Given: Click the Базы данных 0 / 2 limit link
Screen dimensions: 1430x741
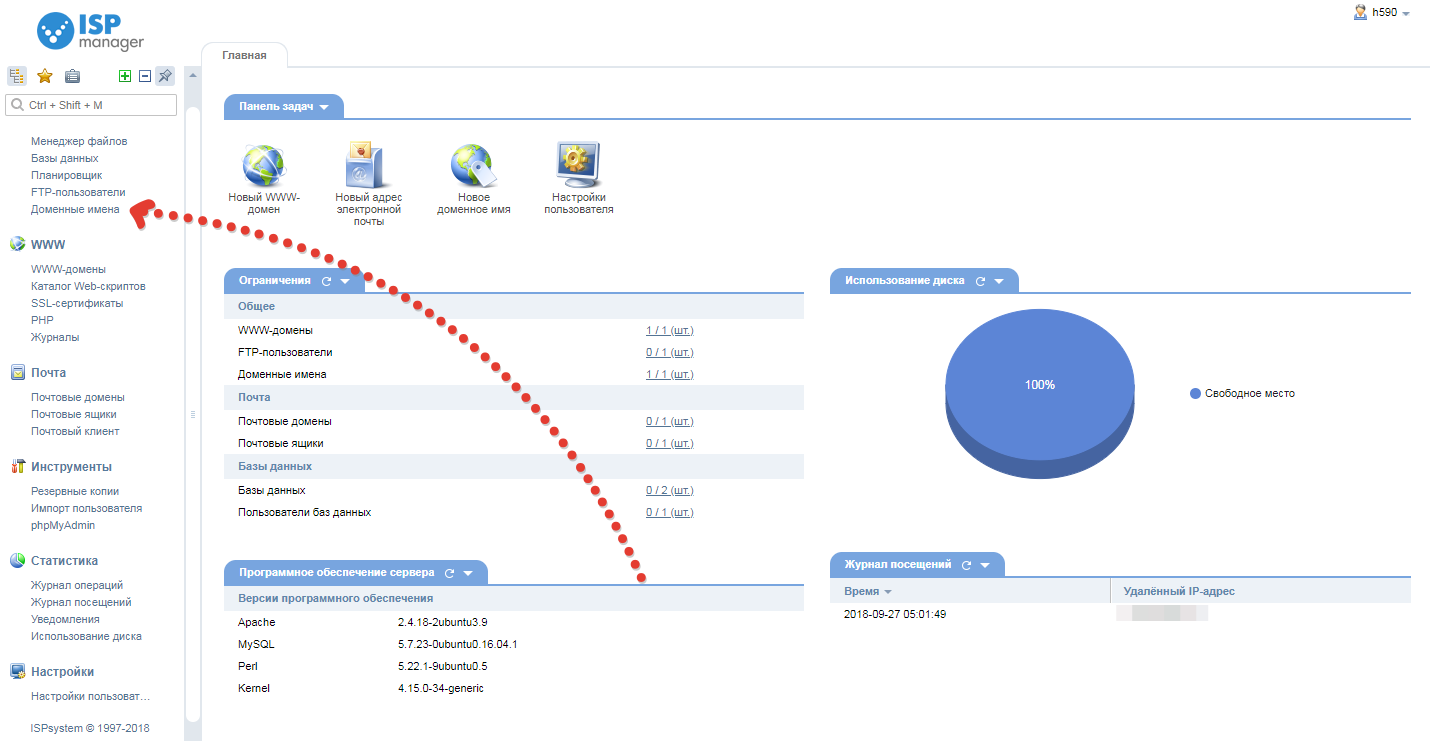Looking at the screenshot, I should coord(670,490).
